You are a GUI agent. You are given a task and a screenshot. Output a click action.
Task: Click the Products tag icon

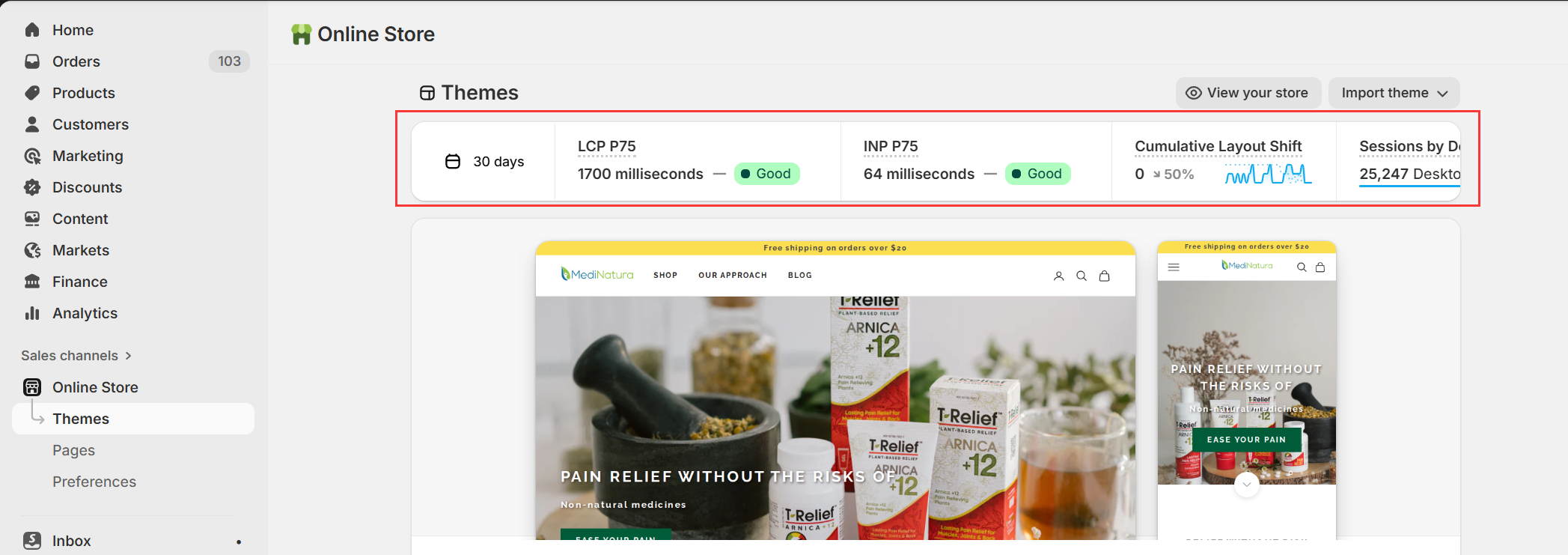[x=32, y=93]
